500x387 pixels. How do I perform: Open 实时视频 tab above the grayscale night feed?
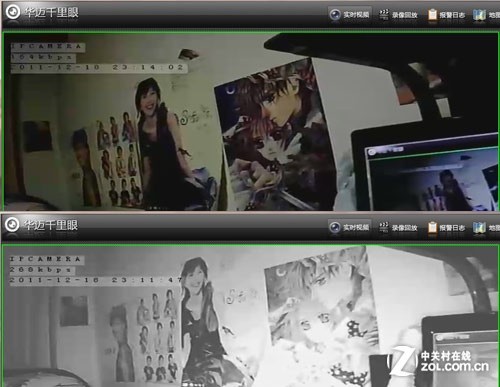(x=349, y=227)
